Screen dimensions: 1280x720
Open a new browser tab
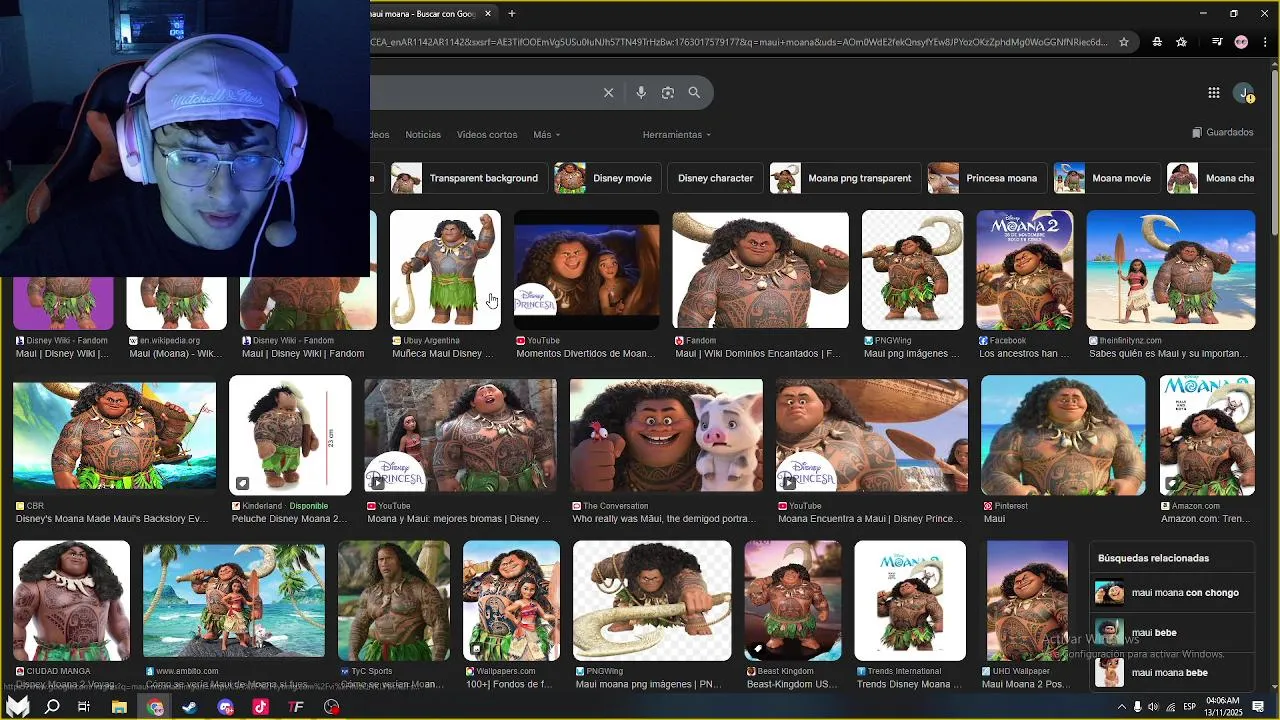(512, 14)
